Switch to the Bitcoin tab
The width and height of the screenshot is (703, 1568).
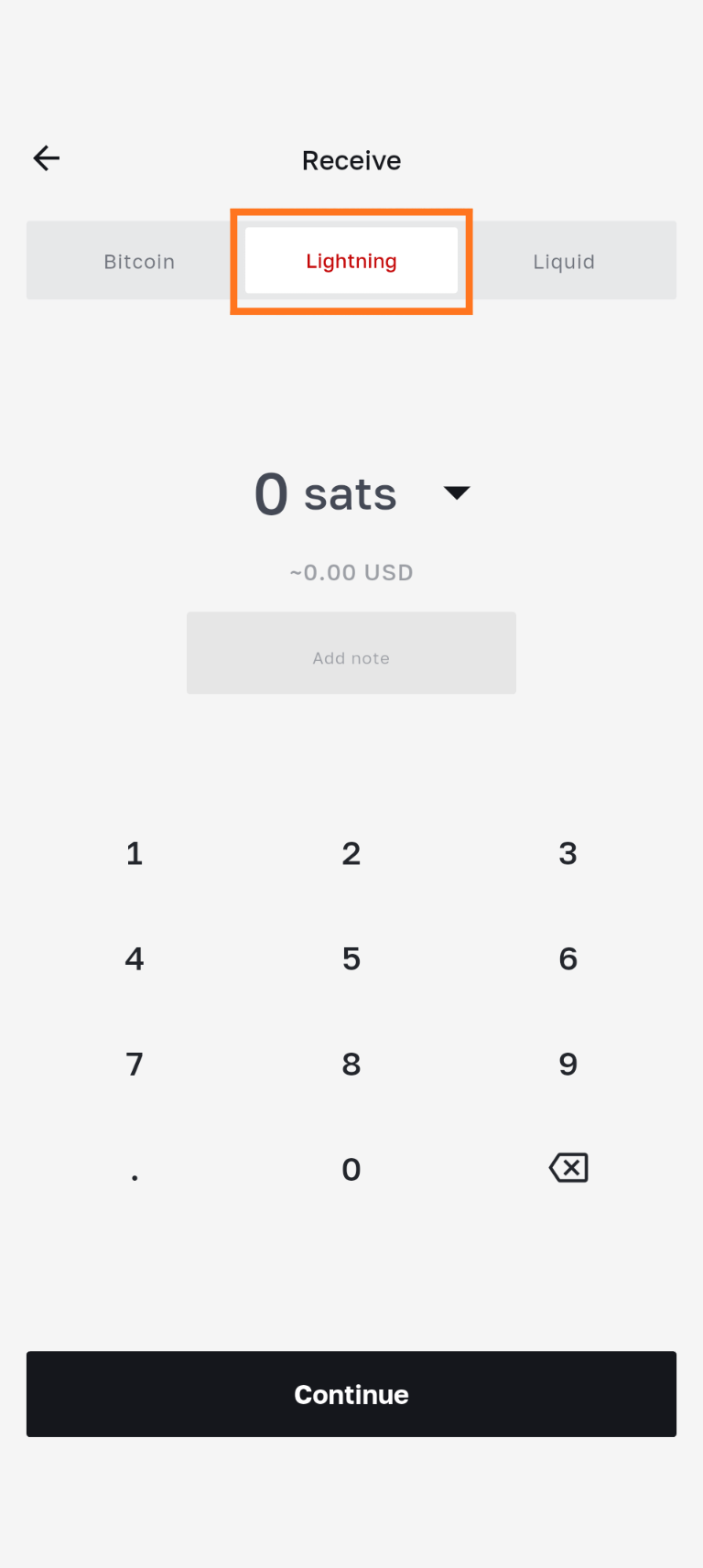[139, 262]
